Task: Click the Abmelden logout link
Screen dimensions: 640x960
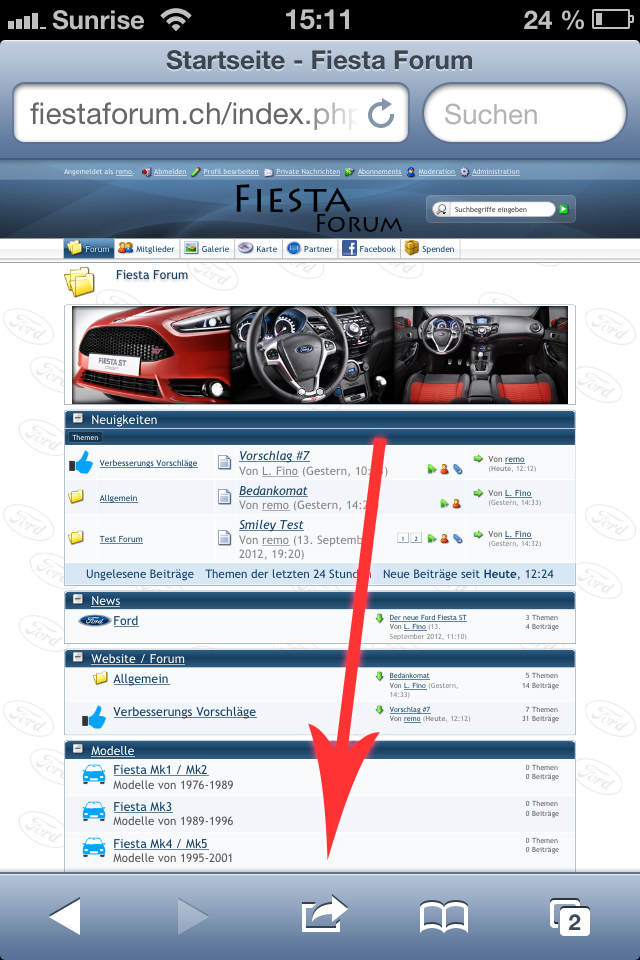Action: coord(169,172)
